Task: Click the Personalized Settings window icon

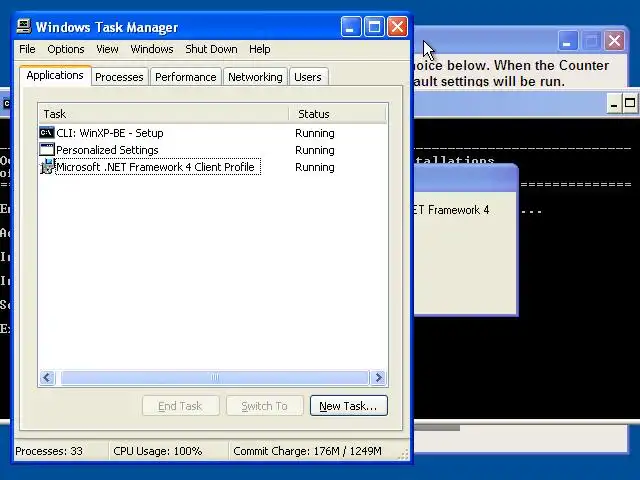Action: [47, 150]
